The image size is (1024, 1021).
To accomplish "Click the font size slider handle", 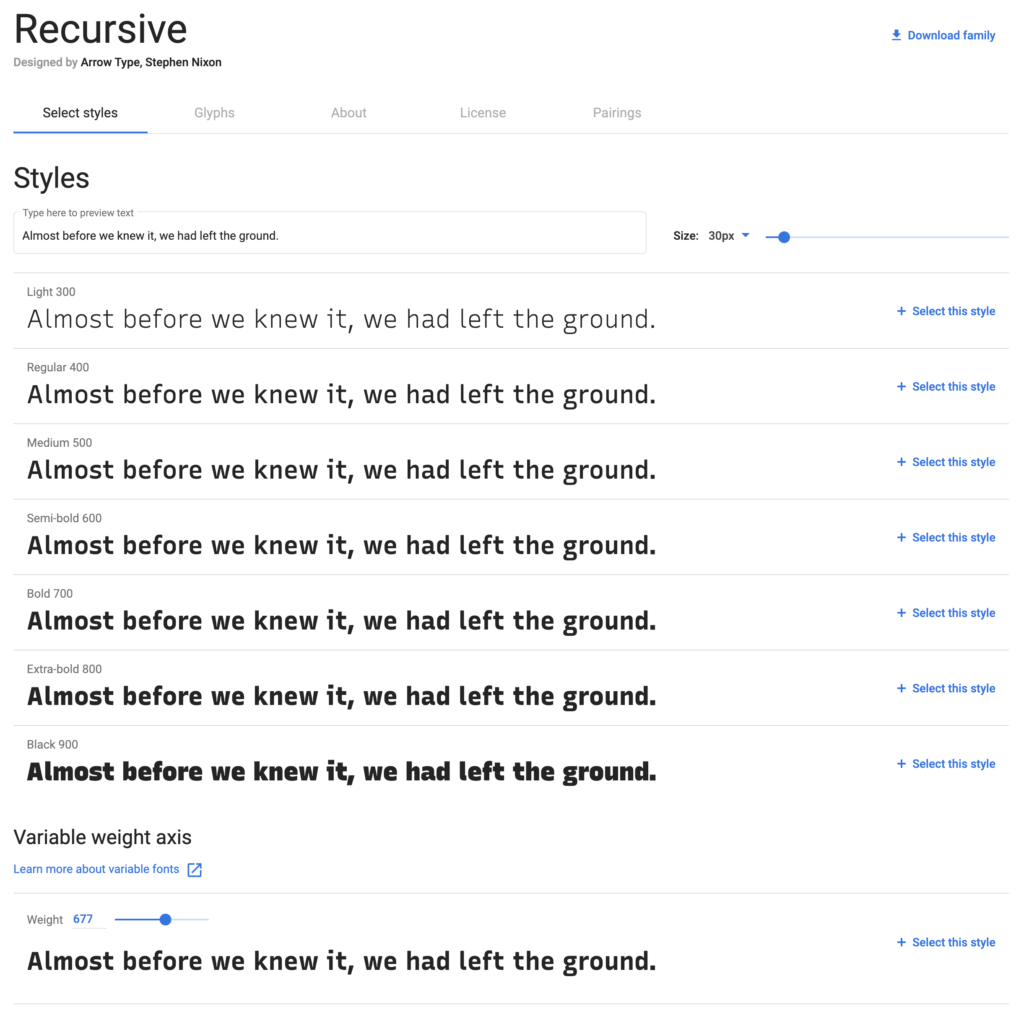I will click(x=784, y=237).
